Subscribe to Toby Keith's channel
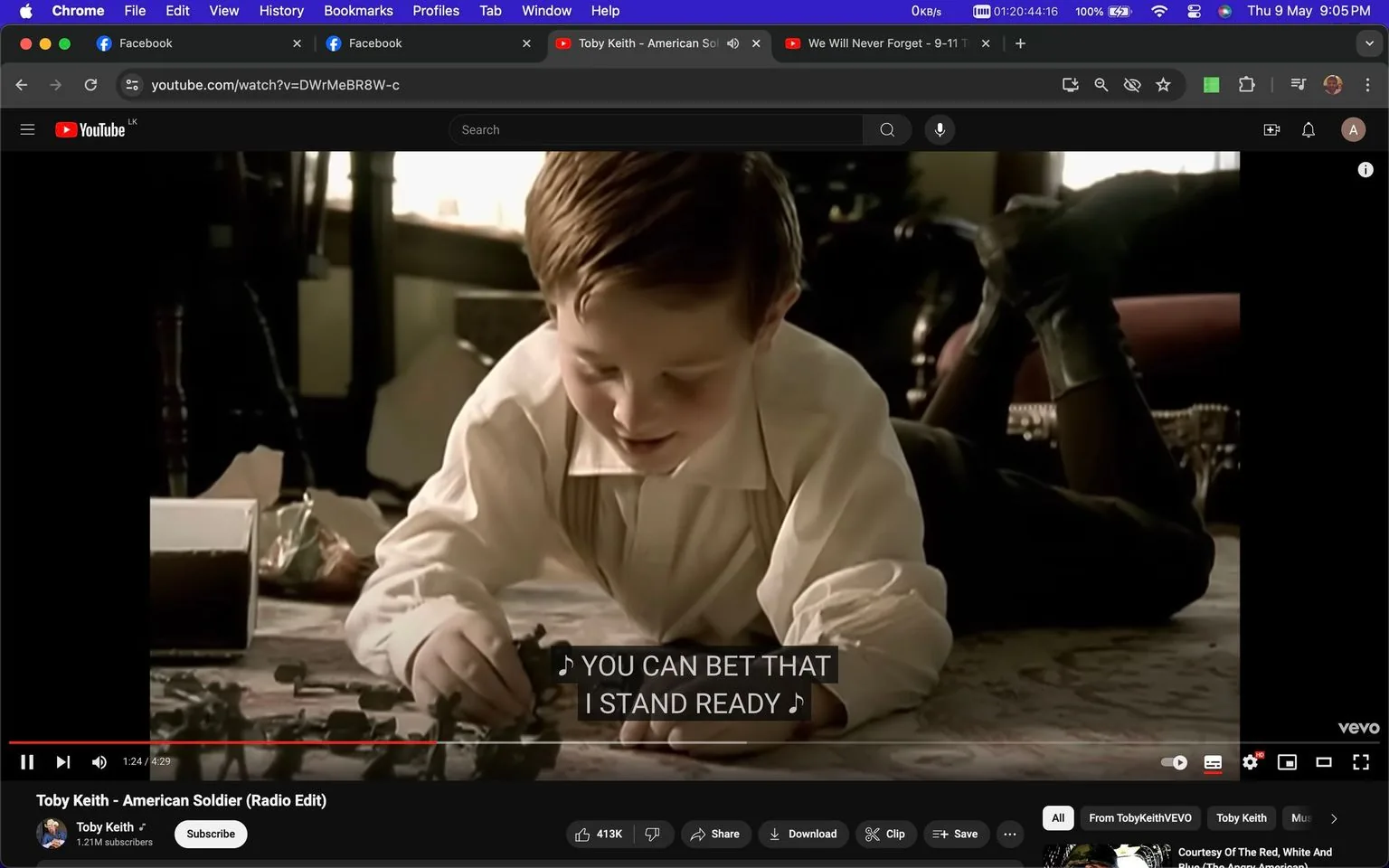The width and height of the screenshot is (1389, 868). point(210,834)
